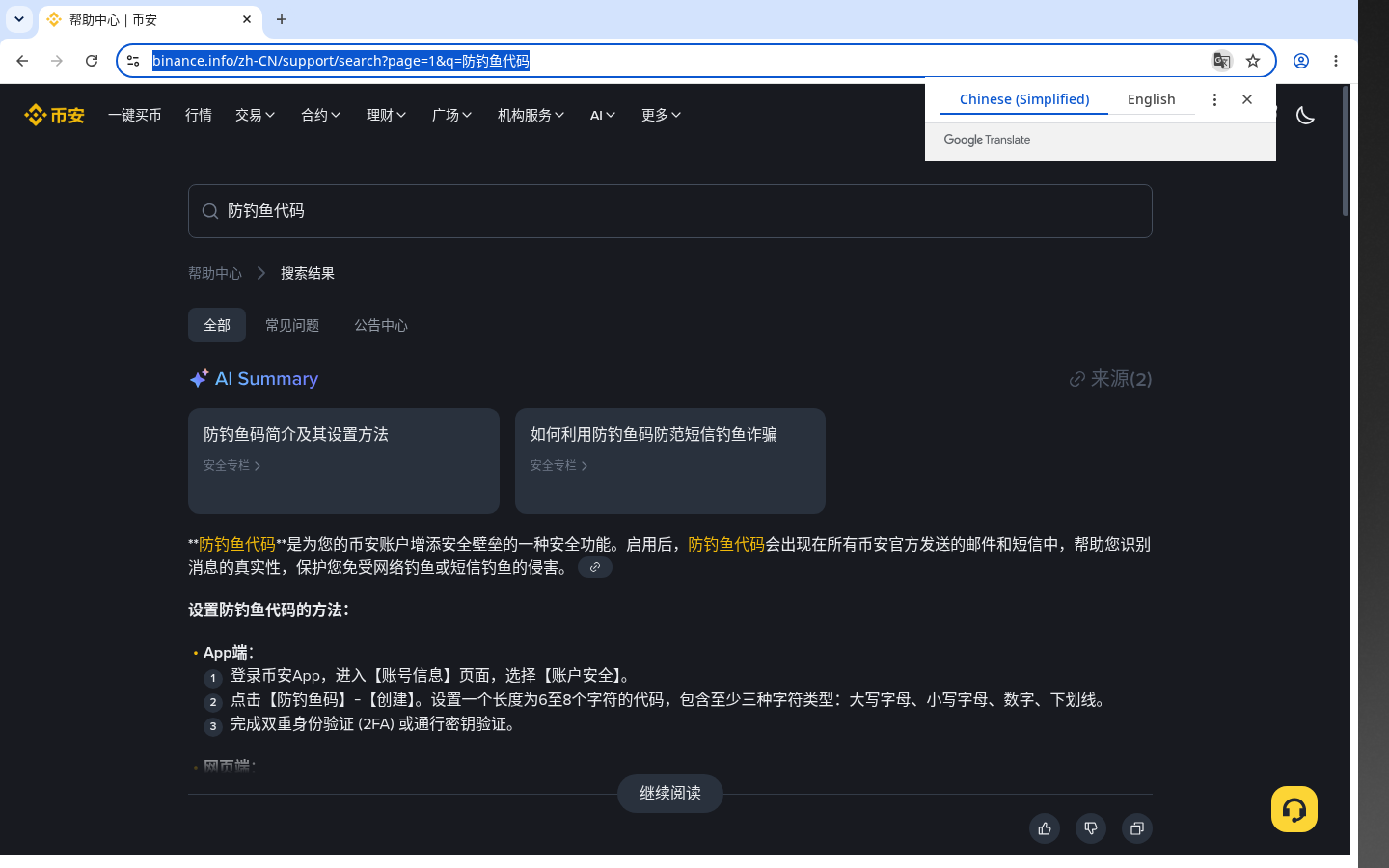Viewport: 1389px width, 868px height.
Task: Expand the 交易 dropdown menu
Action: click(x=256, y=116)
